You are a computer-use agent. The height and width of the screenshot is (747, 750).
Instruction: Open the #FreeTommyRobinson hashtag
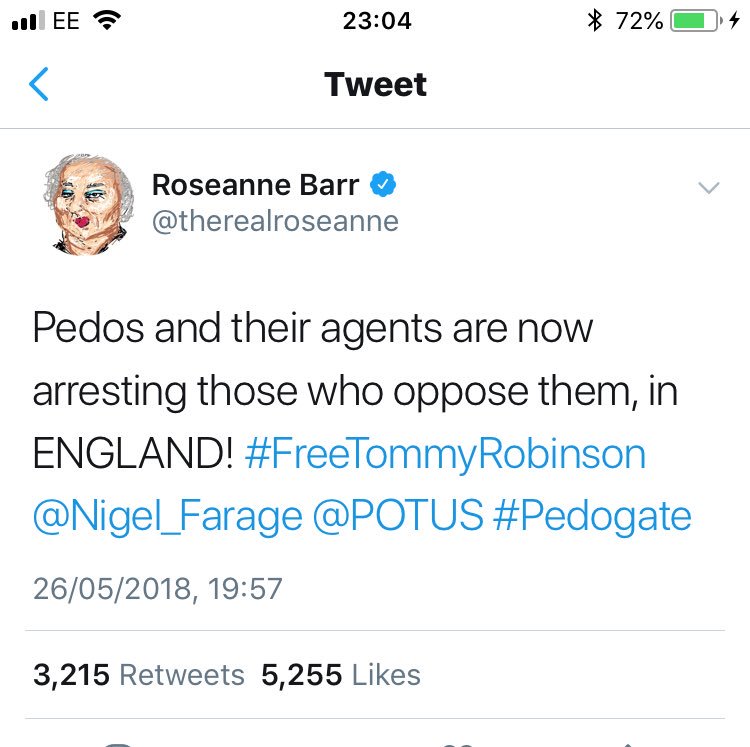pos(444,455)
